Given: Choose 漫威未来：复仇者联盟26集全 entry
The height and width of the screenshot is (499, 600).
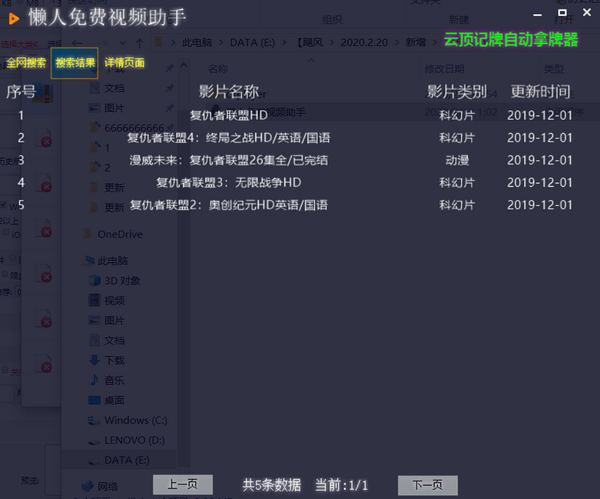Looking at the screenshot, I should (229, 160).
